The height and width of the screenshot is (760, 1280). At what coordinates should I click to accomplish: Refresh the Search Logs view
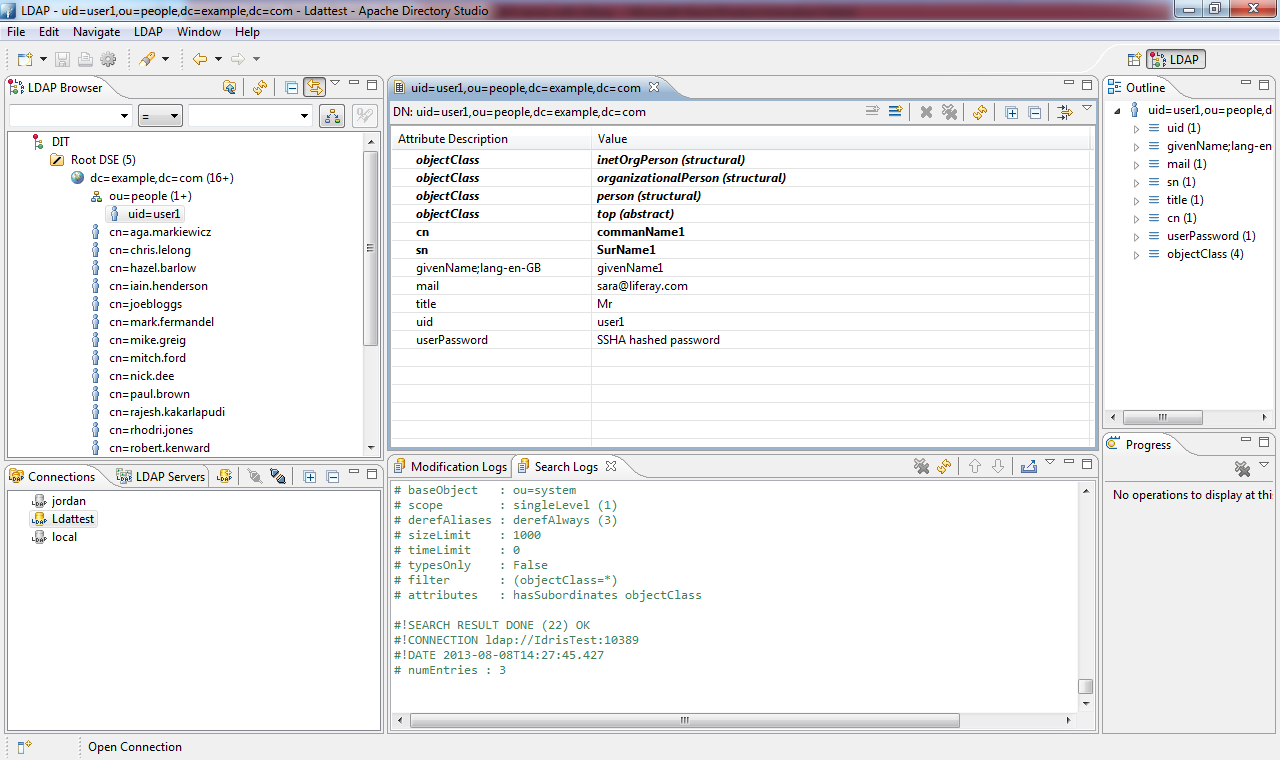[x=944, y=466]
